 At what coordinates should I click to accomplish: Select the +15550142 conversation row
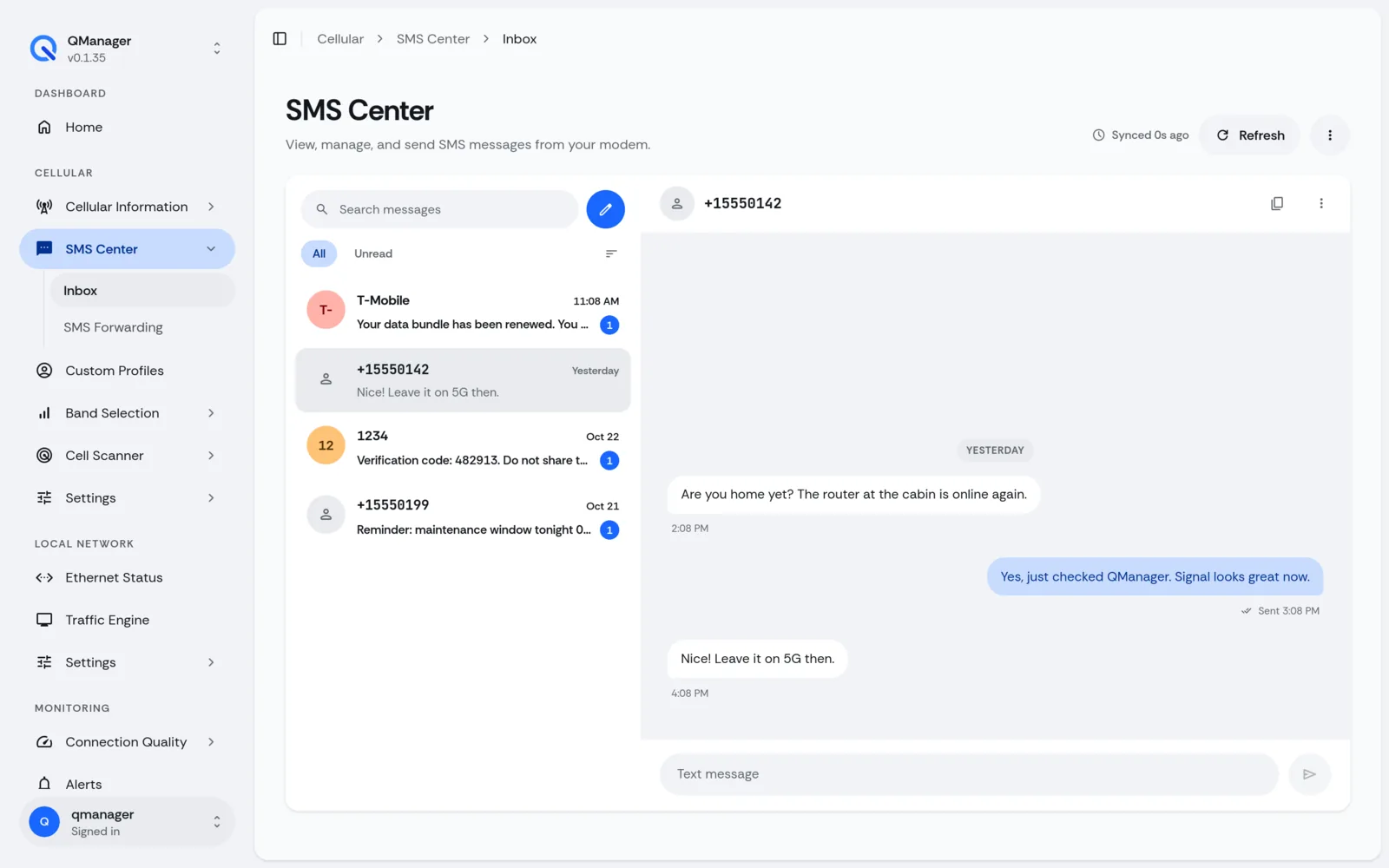(463, 380)
